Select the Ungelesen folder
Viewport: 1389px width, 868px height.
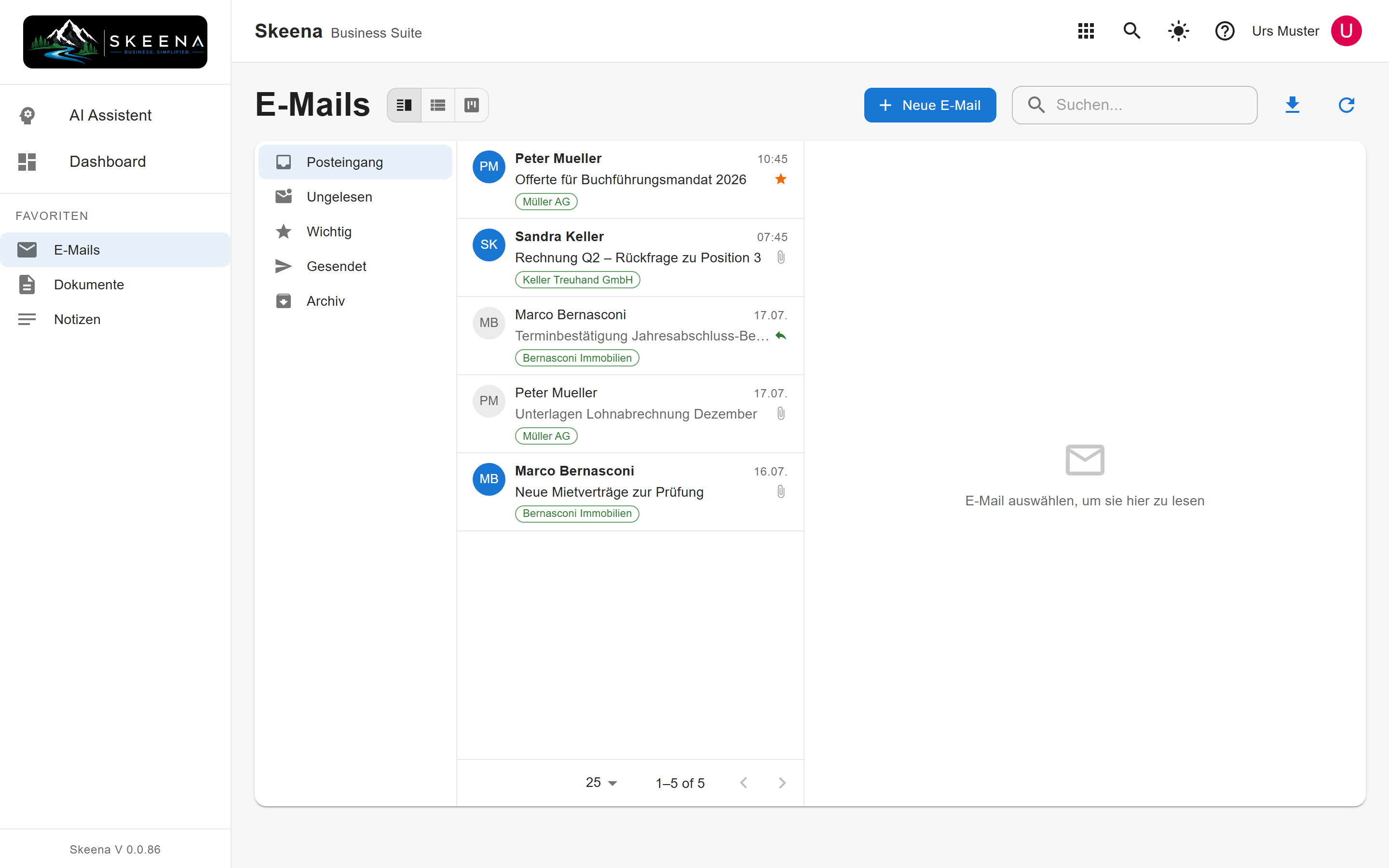(355, 197)
